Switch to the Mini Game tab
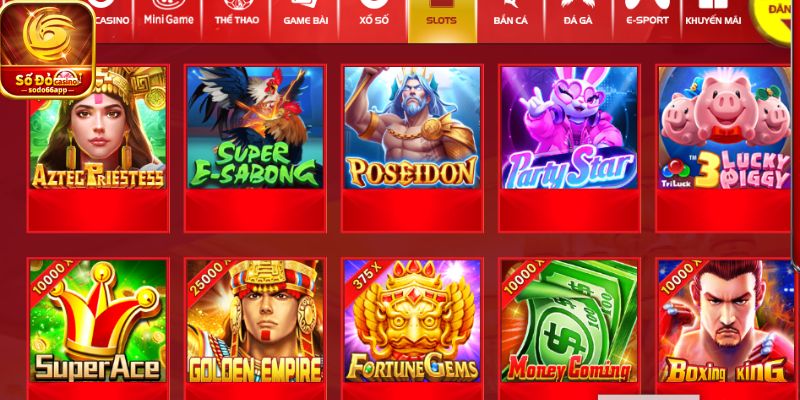Viewport: 800px width, 400px height. (168, 19)
